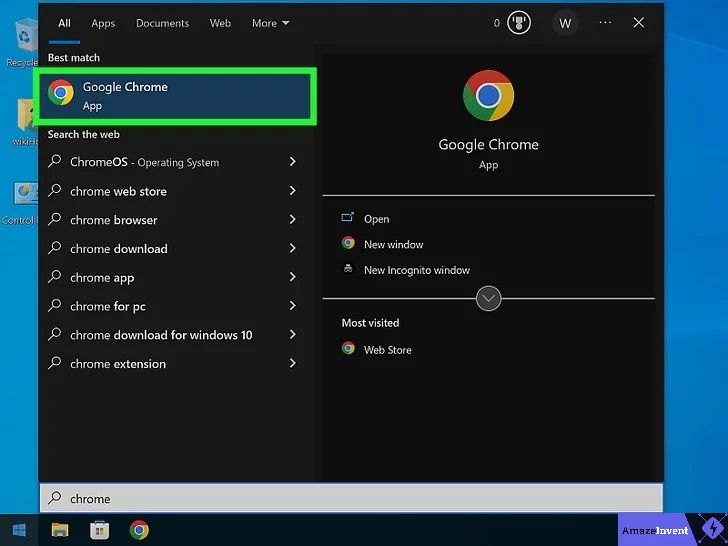Click the Chrome icon beside Web Store
Viewport: 728px width, 546px height.
tap(348, 348)
